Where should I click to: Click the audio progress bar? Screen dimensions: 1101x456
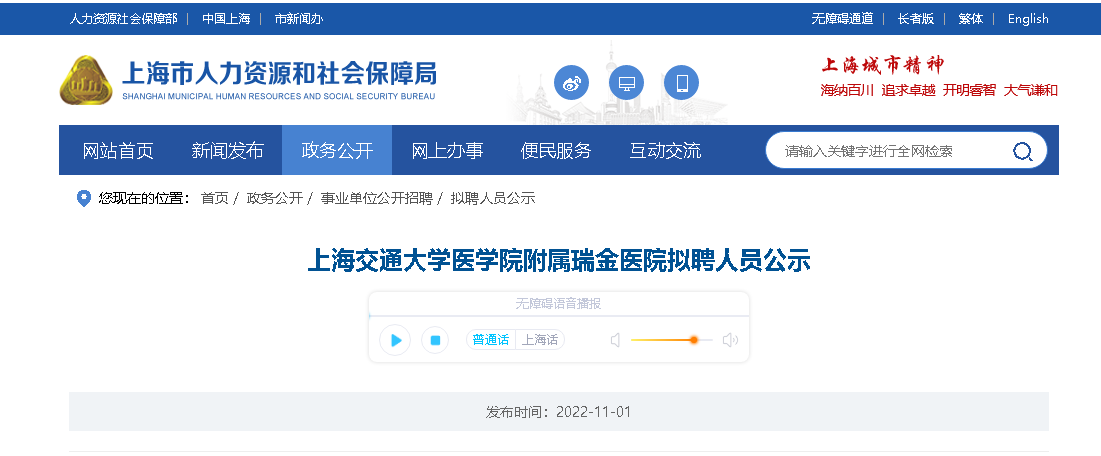(x=559, y=316)
